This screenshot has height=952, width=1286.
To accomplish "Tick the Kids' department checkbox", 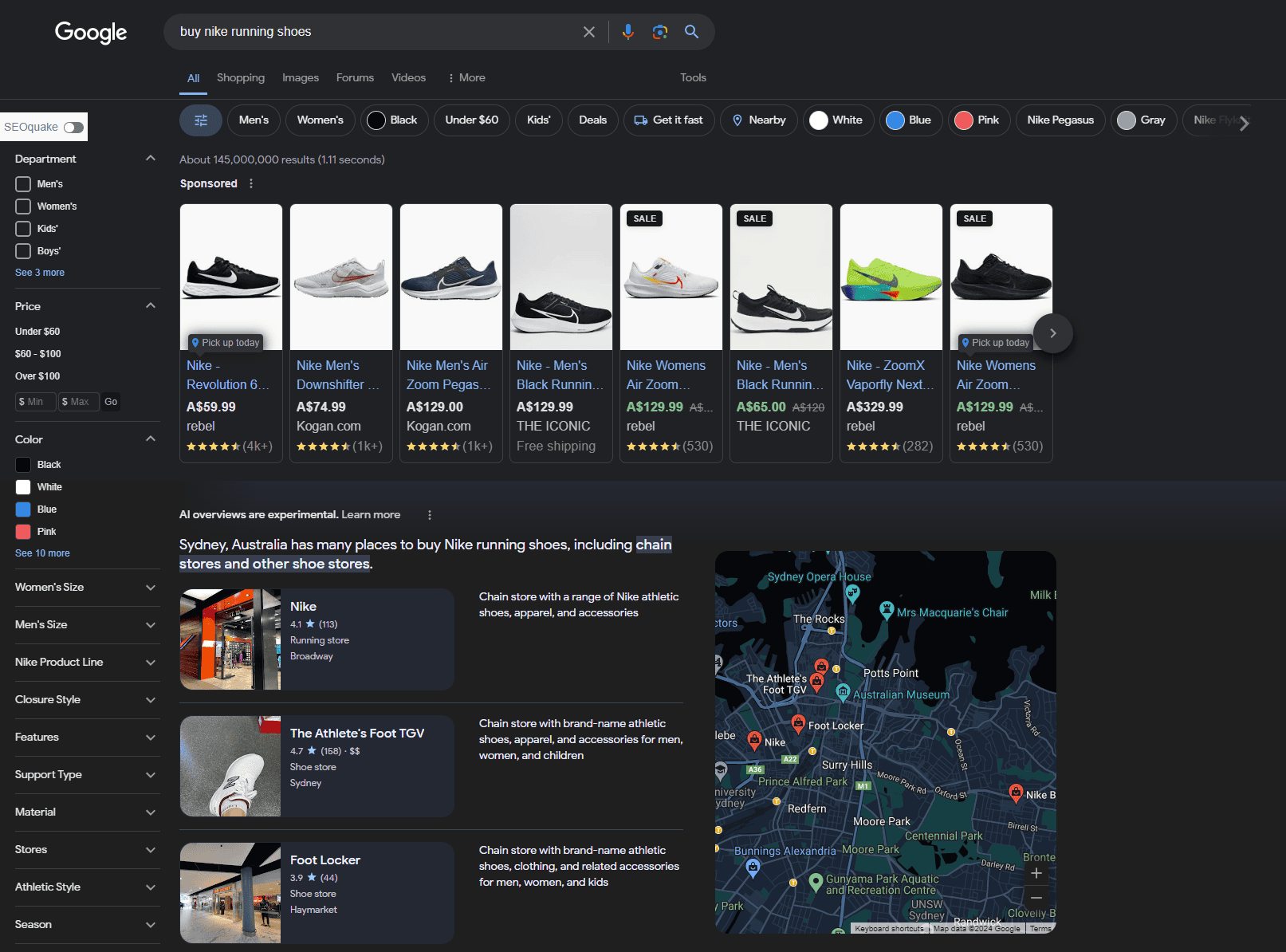I will (x=23, y=229).
